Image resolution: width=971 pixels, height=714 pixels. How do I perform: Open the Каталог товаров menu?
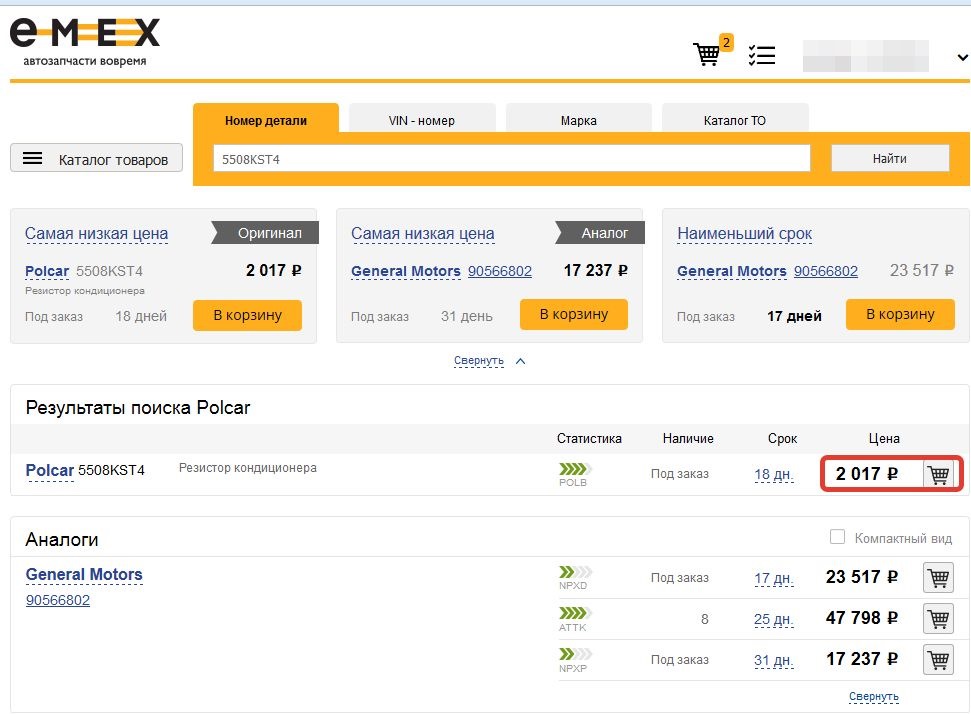(97, 159)
